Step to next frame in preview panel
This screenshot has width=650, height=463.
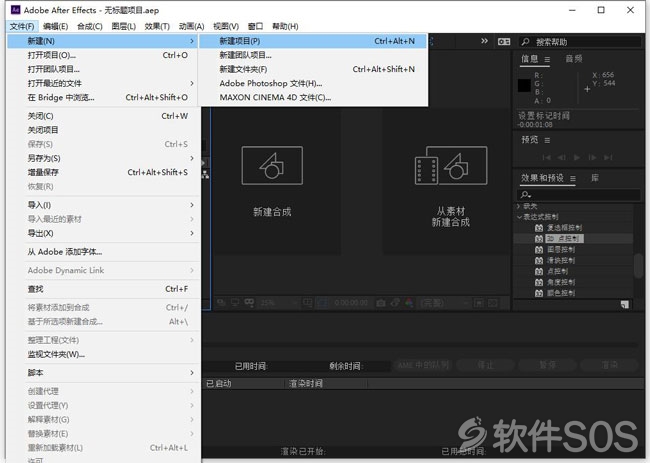tap(592, 157)
